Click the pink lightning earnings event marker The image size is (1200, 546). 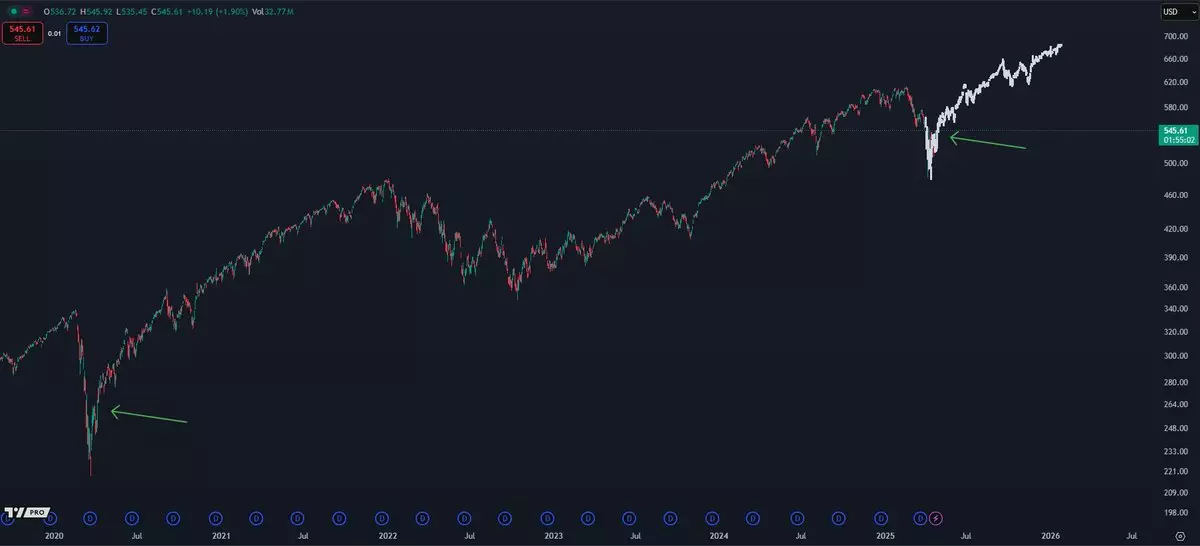[x=936, y=518]
